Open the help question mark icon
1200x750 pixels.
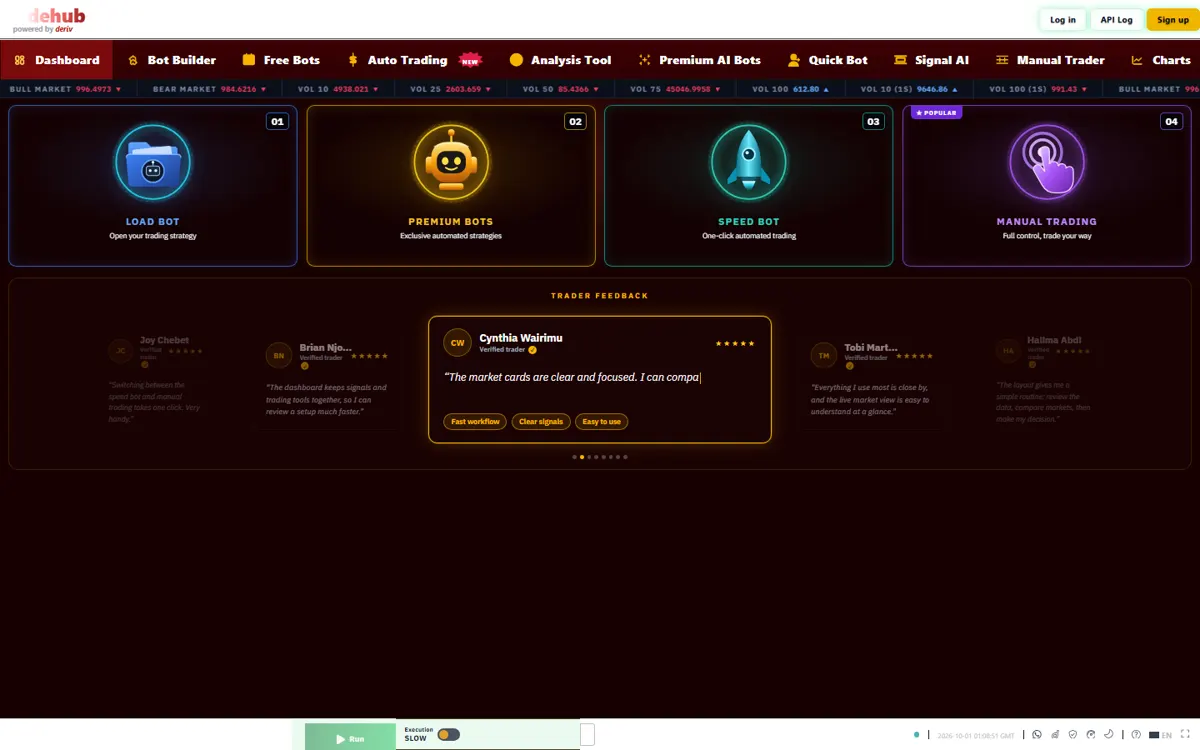(1136, 735)
